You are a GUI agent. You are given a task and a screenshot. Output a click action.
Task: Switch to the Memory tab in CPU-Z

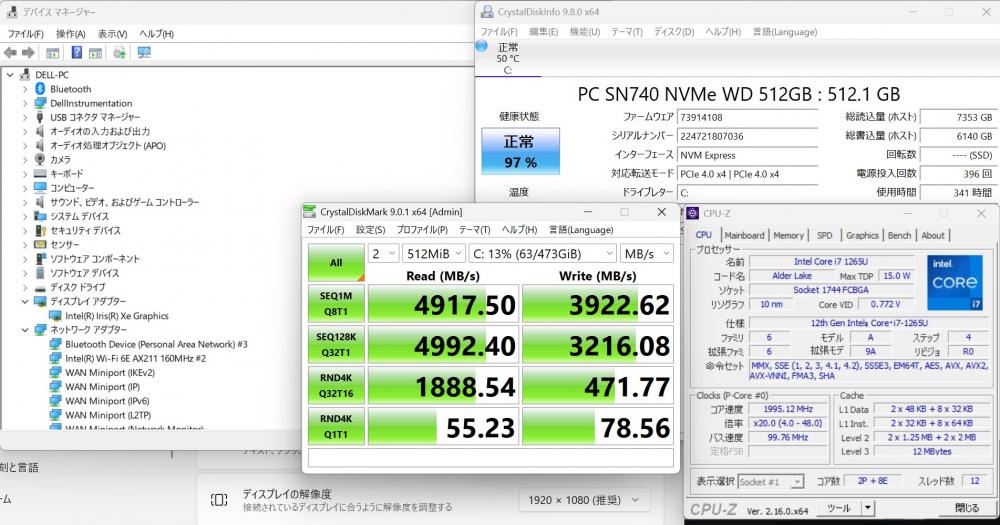click(x=788, y=235)
